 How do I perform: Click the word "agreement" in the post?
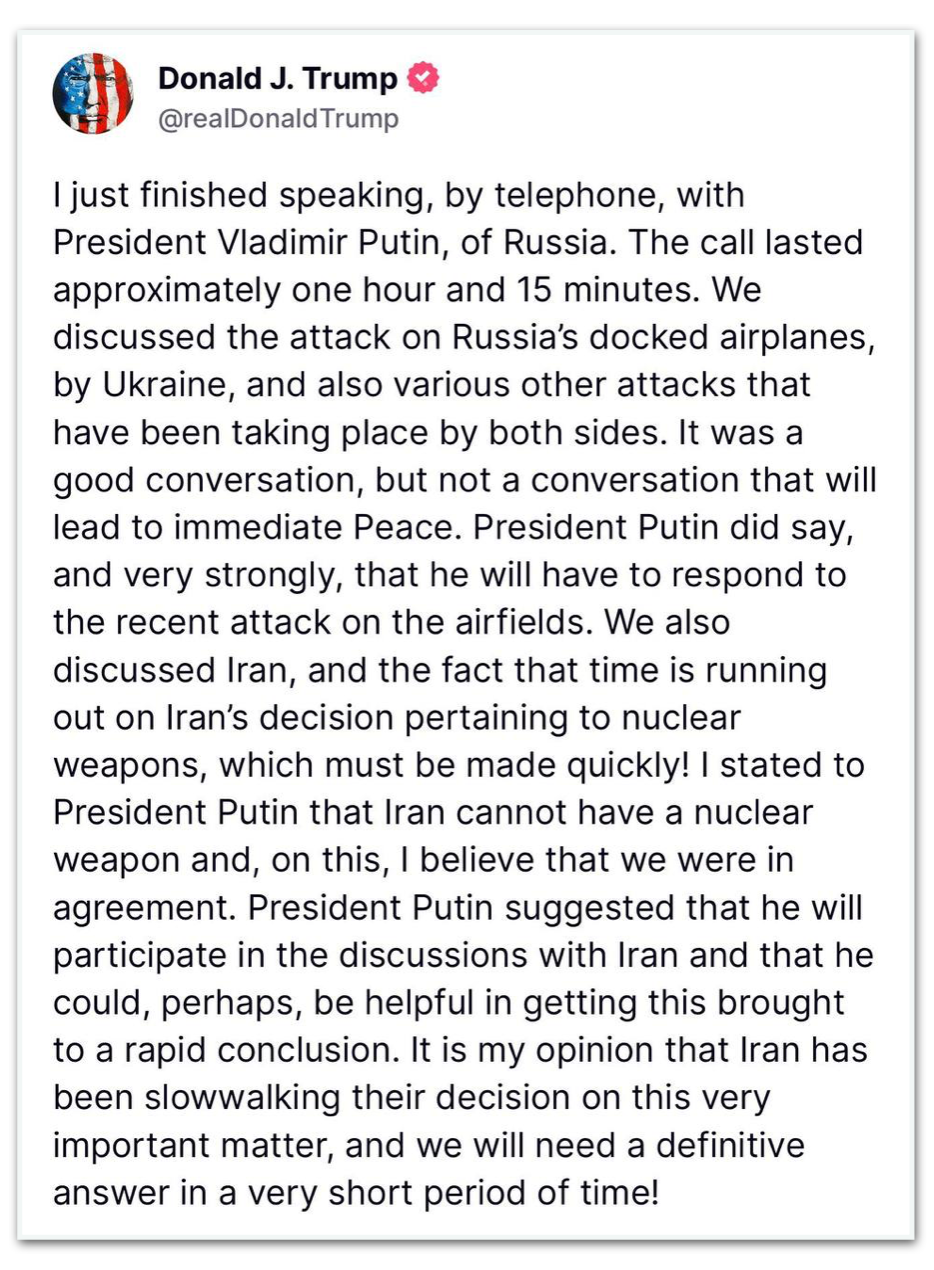142,908
